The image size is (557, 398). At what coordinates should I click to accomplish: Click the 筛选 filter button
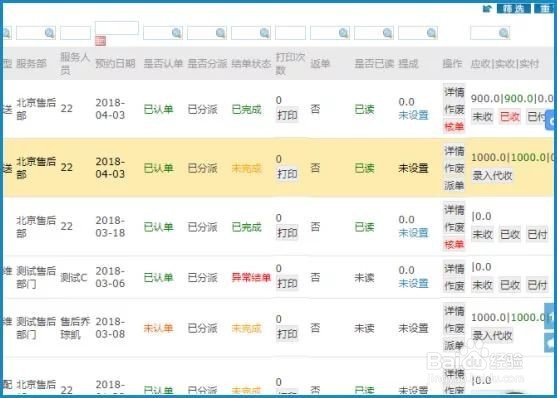tap(514, 9)
